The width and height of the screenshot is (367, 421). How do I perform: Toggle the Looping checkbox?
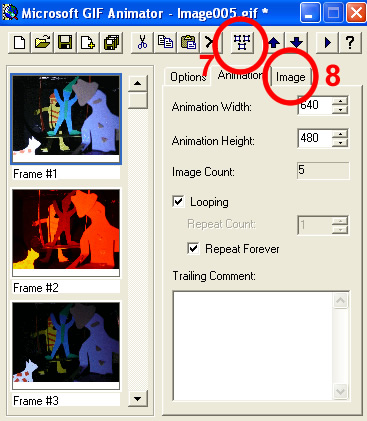(178, 201)
